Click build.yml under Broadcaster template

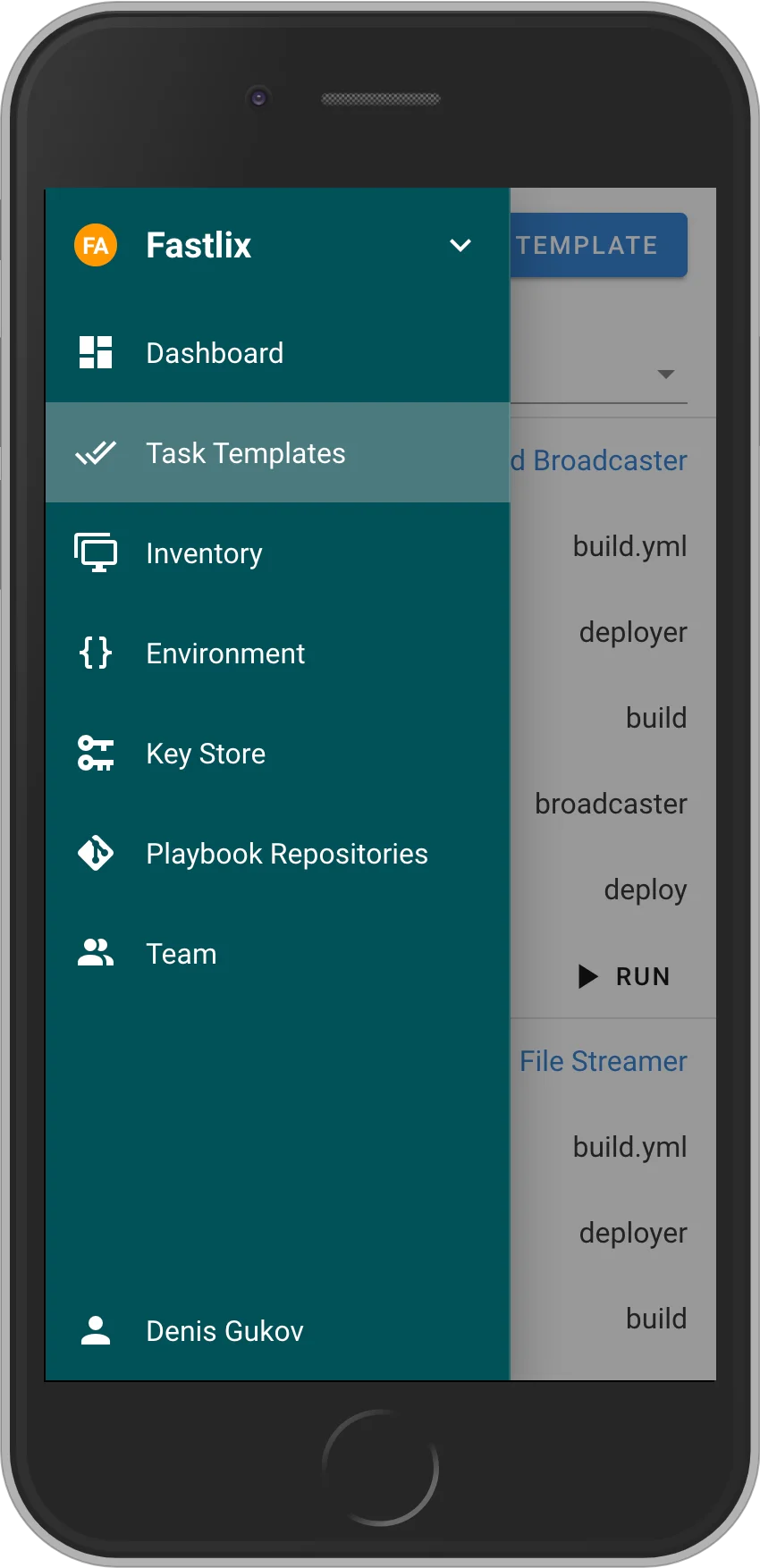(x=630, y=546)
